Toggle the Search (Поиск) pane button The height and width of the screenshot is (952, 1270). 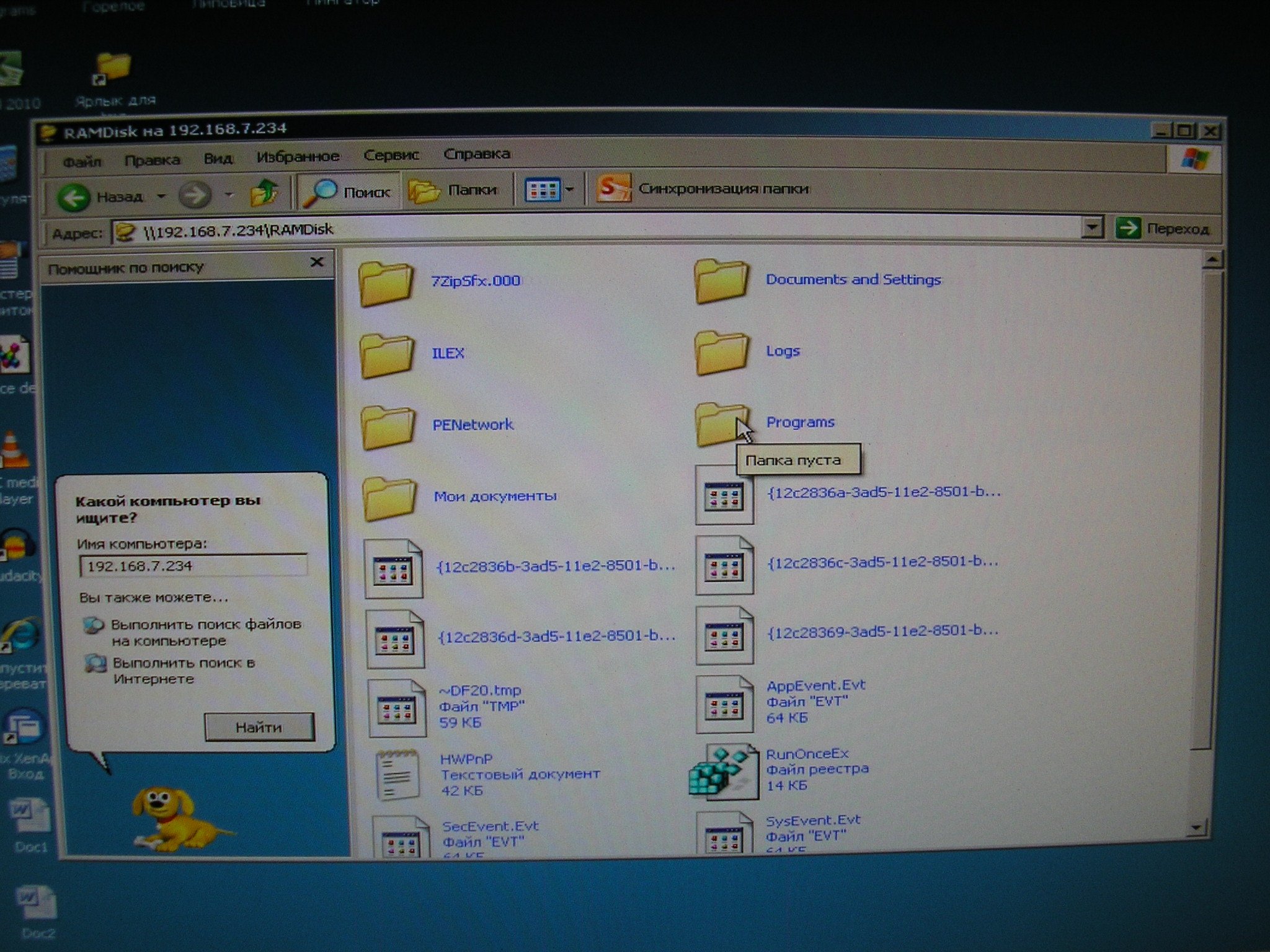click(347, 192)
